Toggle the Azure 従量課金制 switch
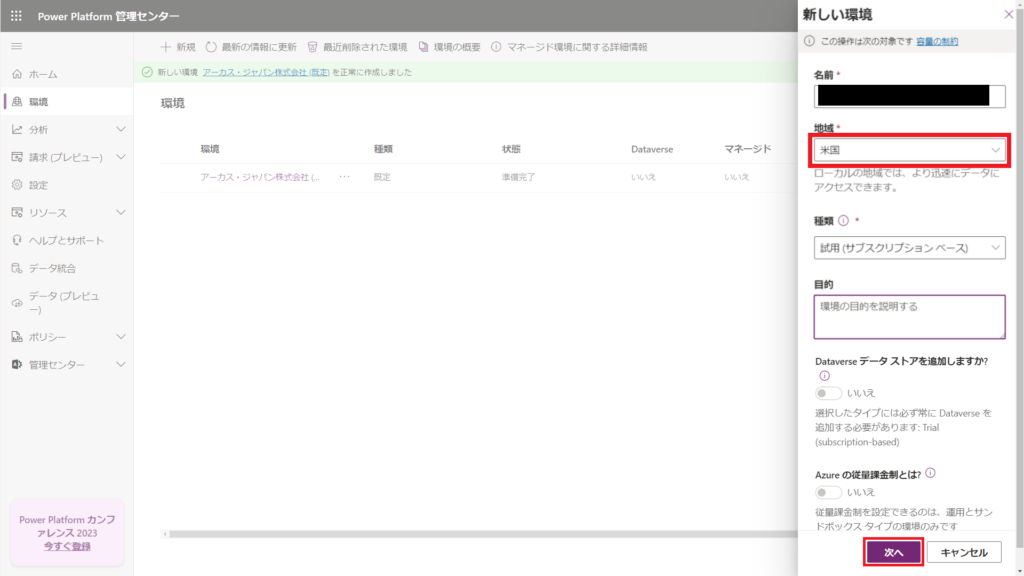Image resolution: width=1024 pixels, height=576 pixels. coord(828,492)
